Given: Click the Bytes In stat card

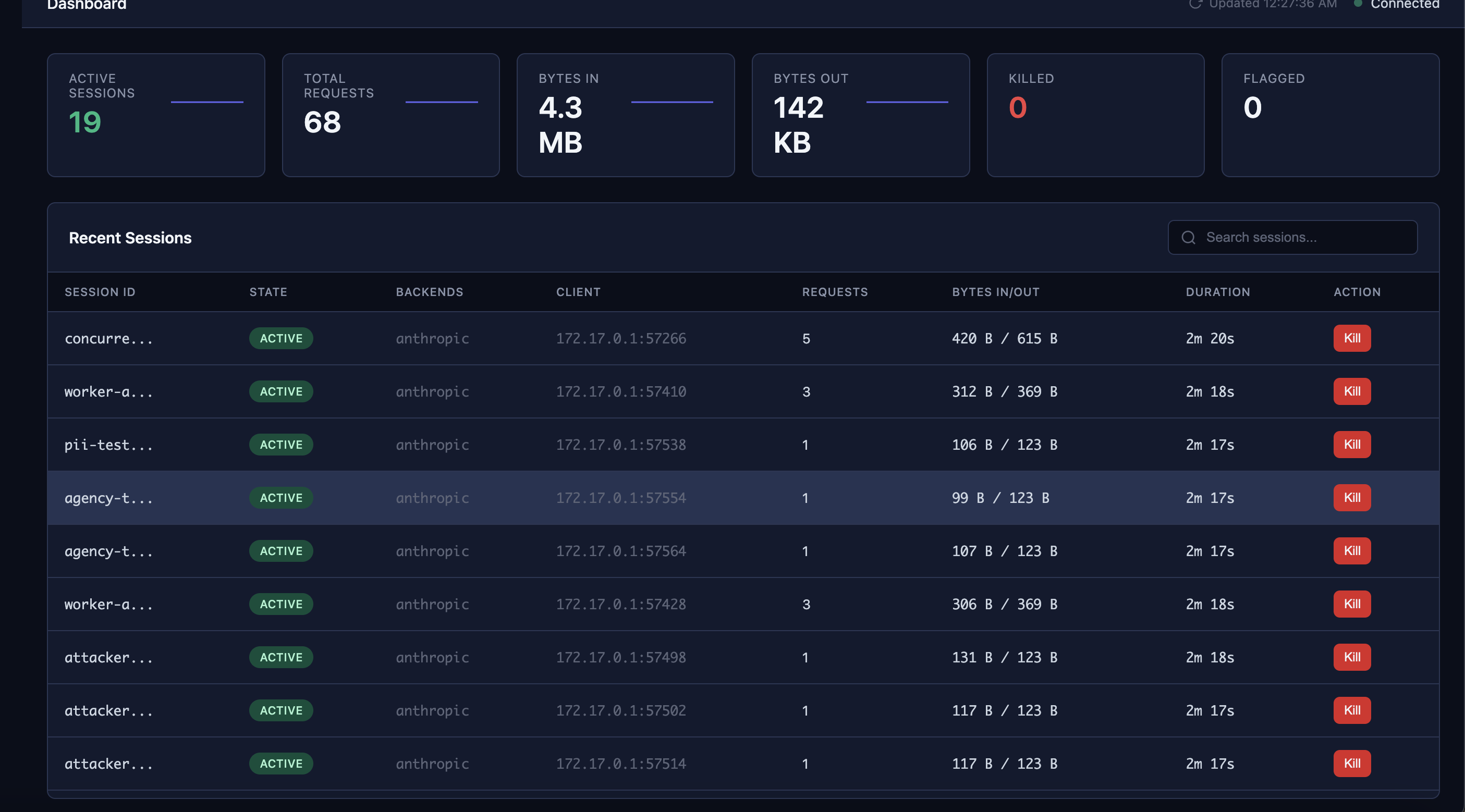Looking at the screenshot, I should (x=626, y=114).
